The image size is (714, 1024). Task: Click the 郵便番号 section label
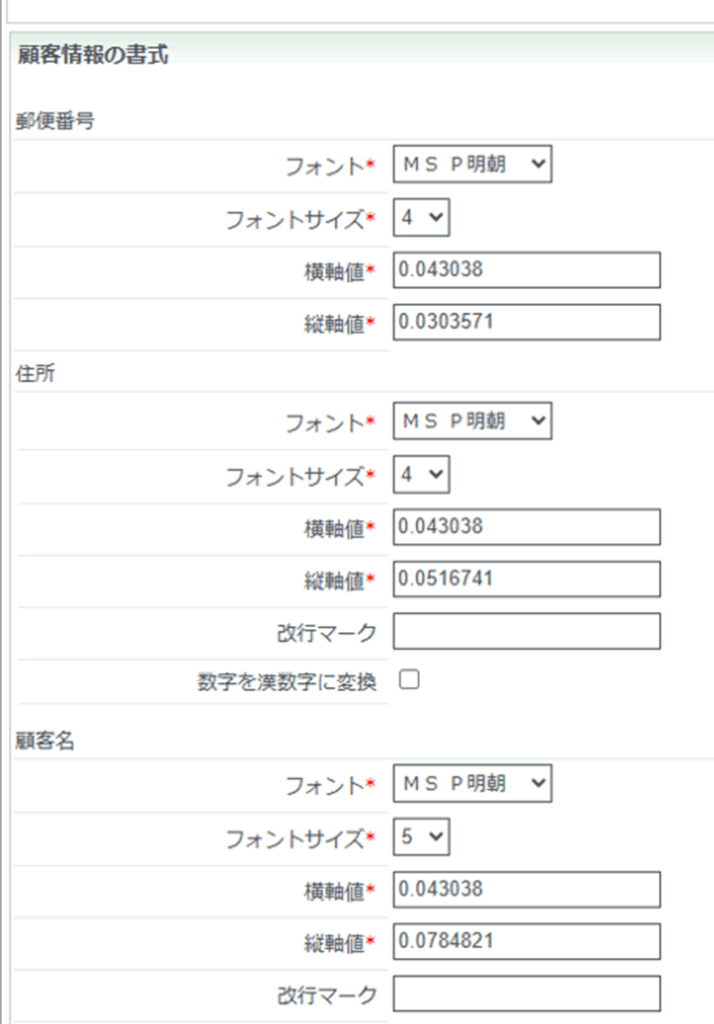click(x=55, y=121)
